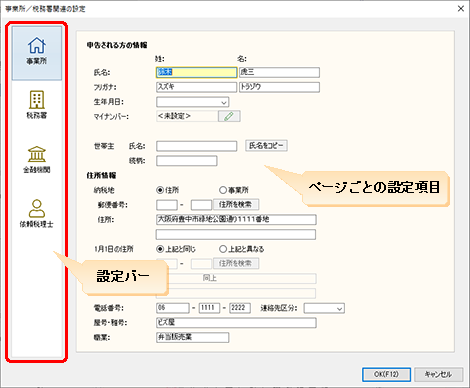The height and width of the screenshot is (388, 470).
Task: Click the 同上 address field
Action: (x=236, y=278)
